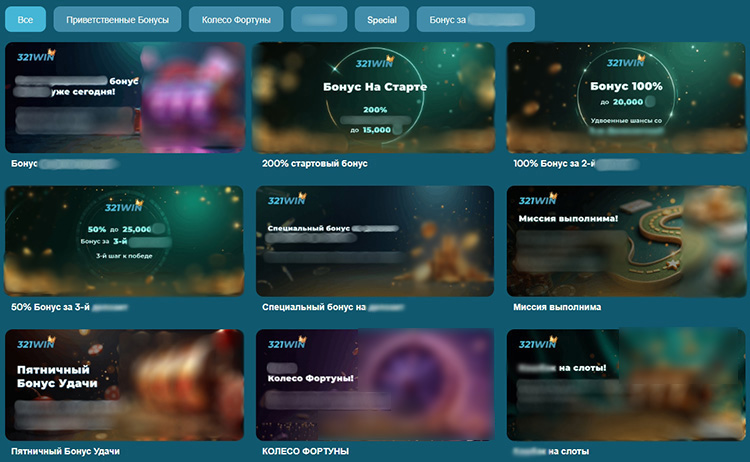The height and width of the screenshot is (462, 750).
Task: Click the "50% до 25,000" circle banner image
Action: tap(124, 240)
